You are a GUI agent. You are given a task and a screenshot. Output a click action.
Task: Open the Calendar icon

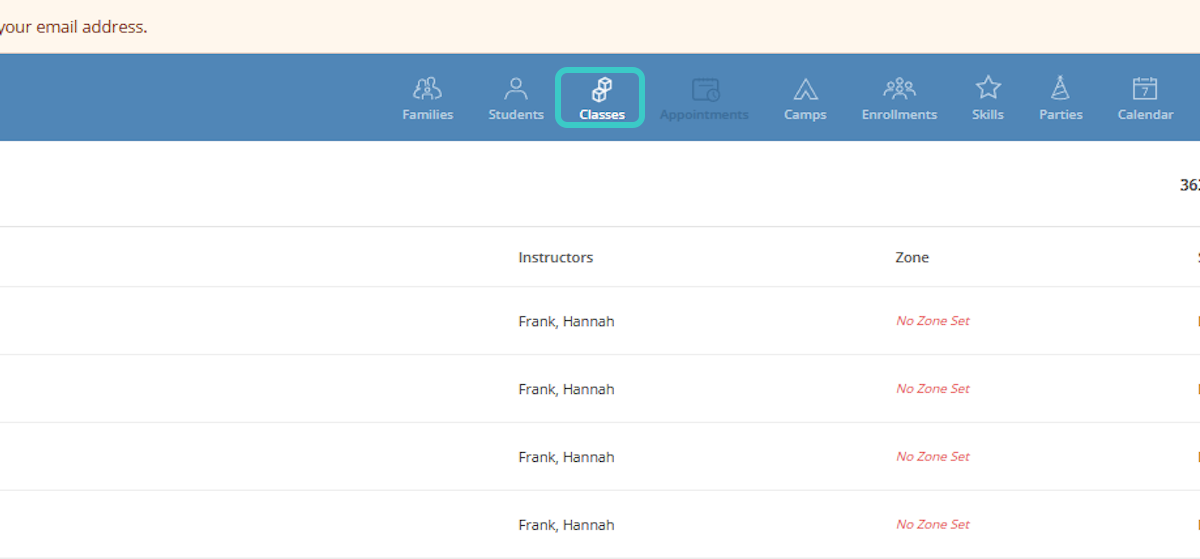click(1145, 89)
